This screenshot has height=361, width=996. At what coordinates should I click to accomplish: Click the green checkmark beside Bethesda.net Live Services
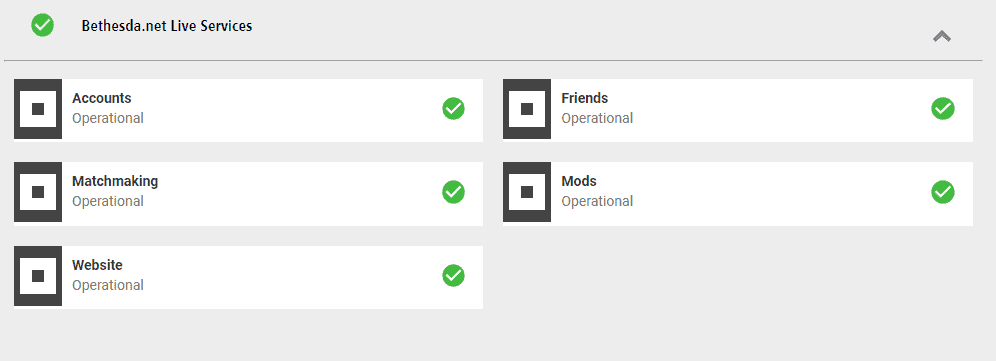[43, 25]
